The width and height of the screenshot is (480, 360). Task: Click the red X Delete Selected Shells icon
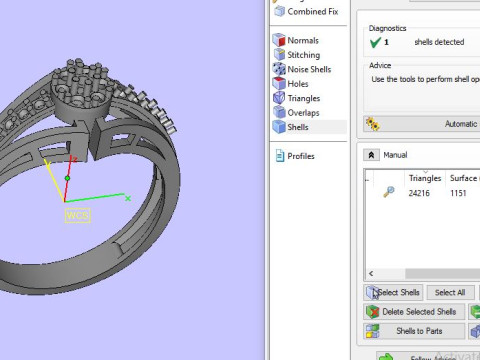(373, 312)
